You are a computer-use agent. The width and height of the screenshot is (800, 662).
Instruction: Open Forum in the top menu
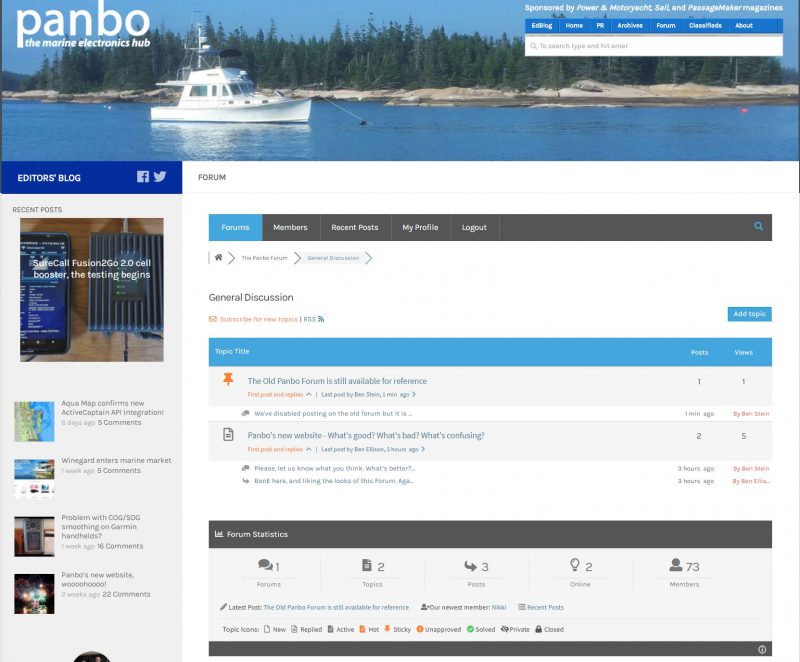[666, 26]
